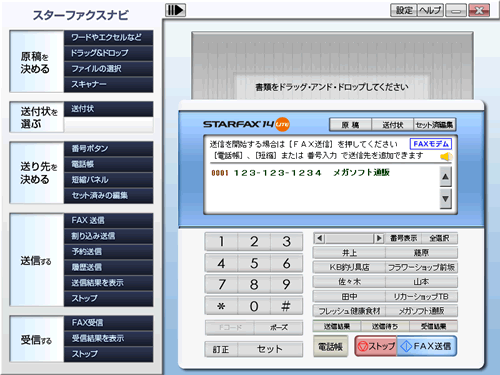Click the ポーズ pause key
Viewport: 500px width, 375px height.
click(278, 328)
